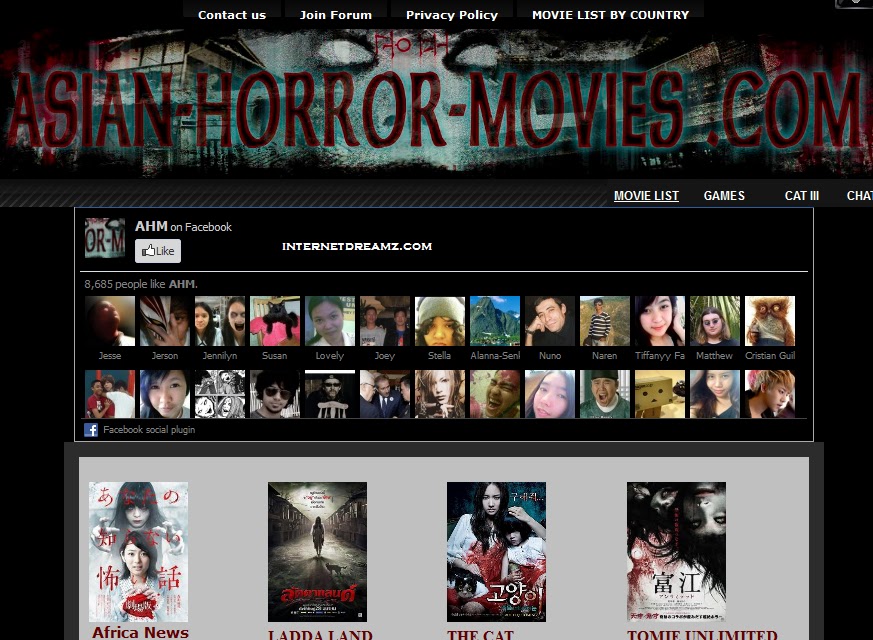Open Jerson's profile picture
Image resolution: width=873 pixels, height=640 pixels.
click(165, 321)
